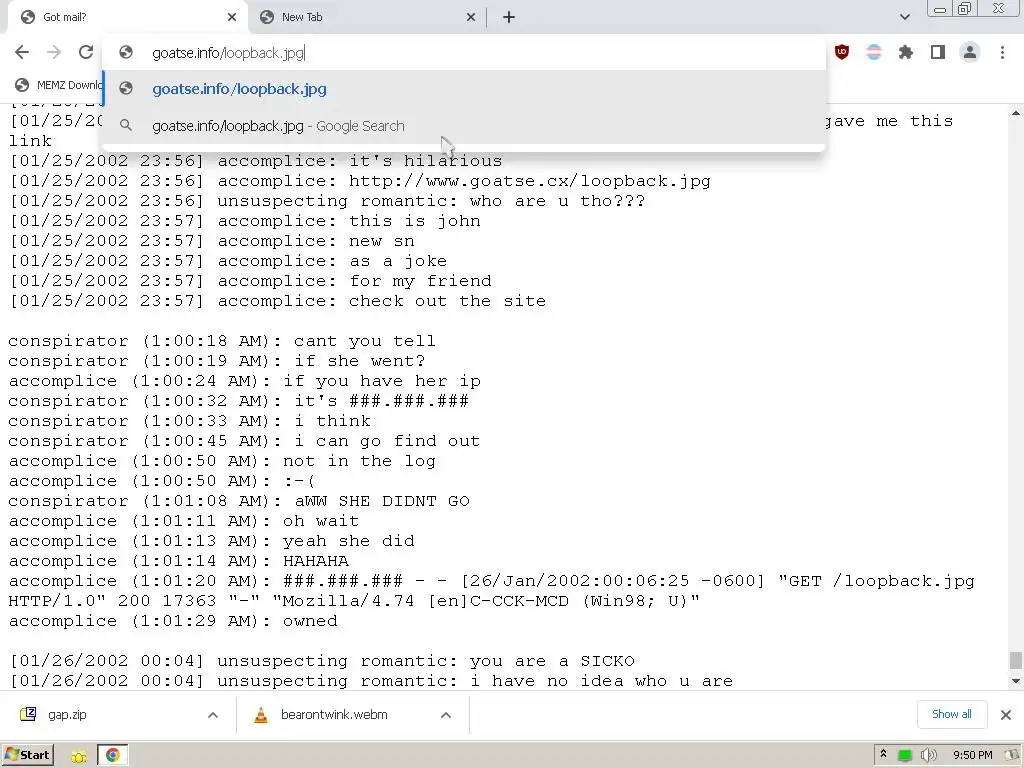Image resolution: width=1024 pixels, height=768 pixels.
Task: Click the globe icon in address bar
Action: pos(126,52)
